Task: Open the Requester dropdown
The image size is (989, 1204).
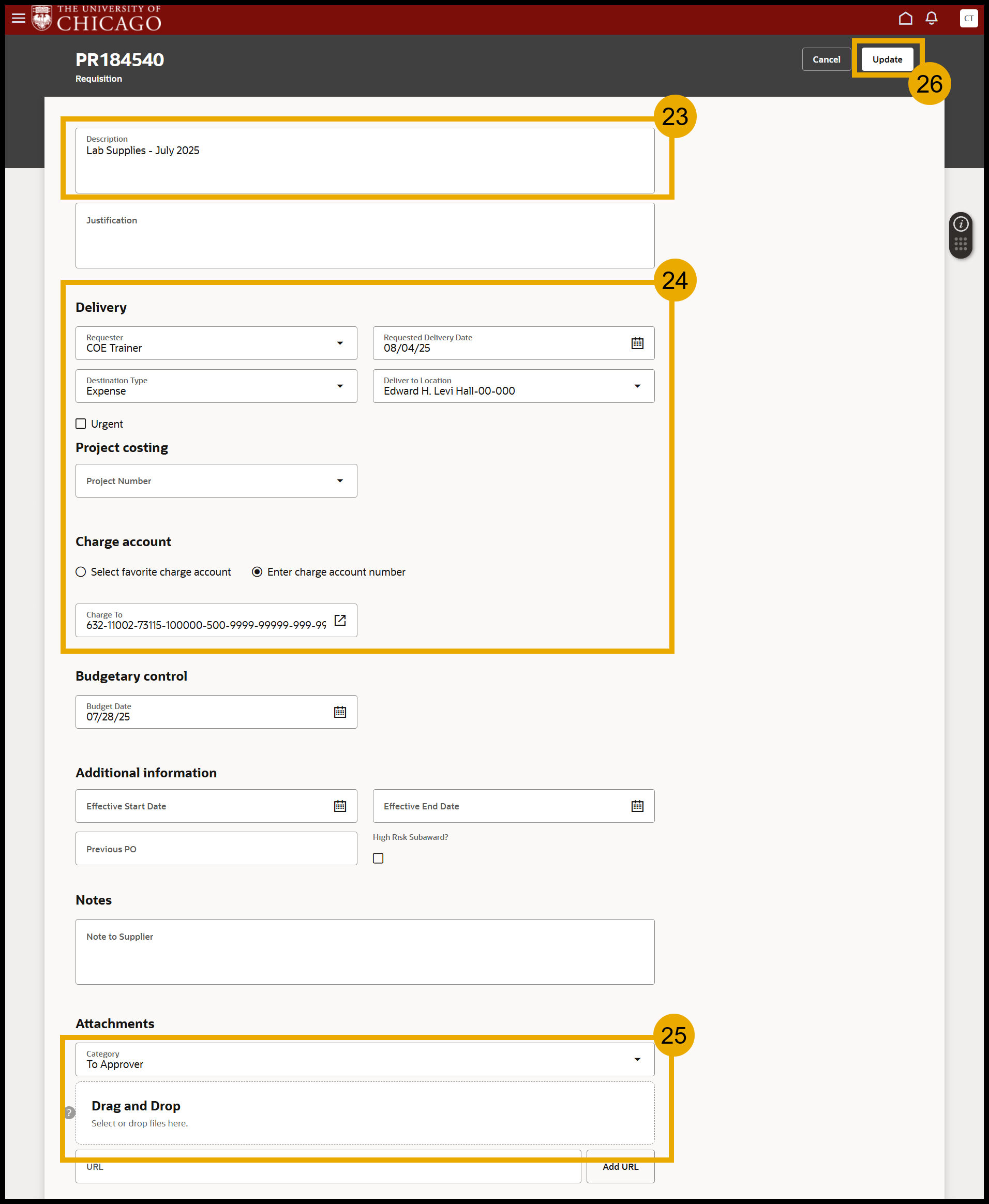Action: (340, 343)
